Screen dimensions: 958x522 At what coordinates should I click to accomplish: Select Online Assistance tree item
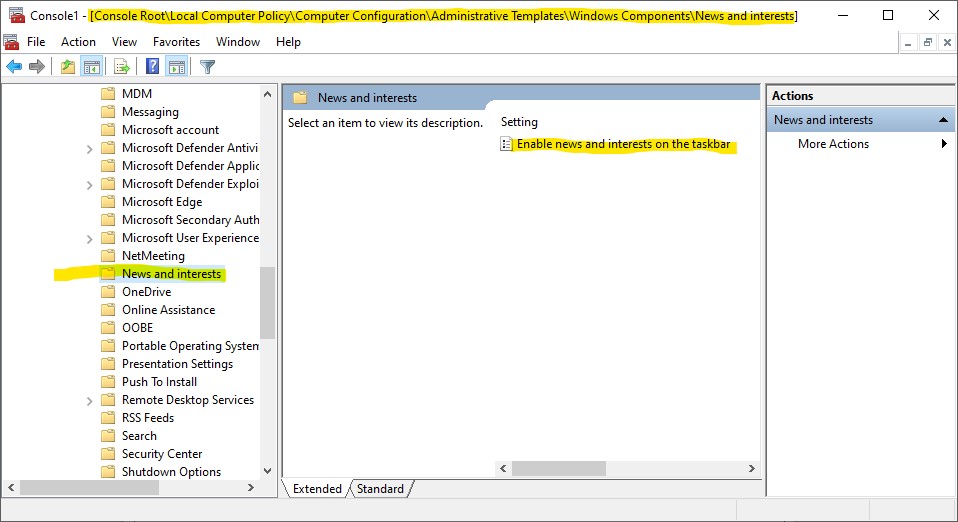tap(169, 310)
